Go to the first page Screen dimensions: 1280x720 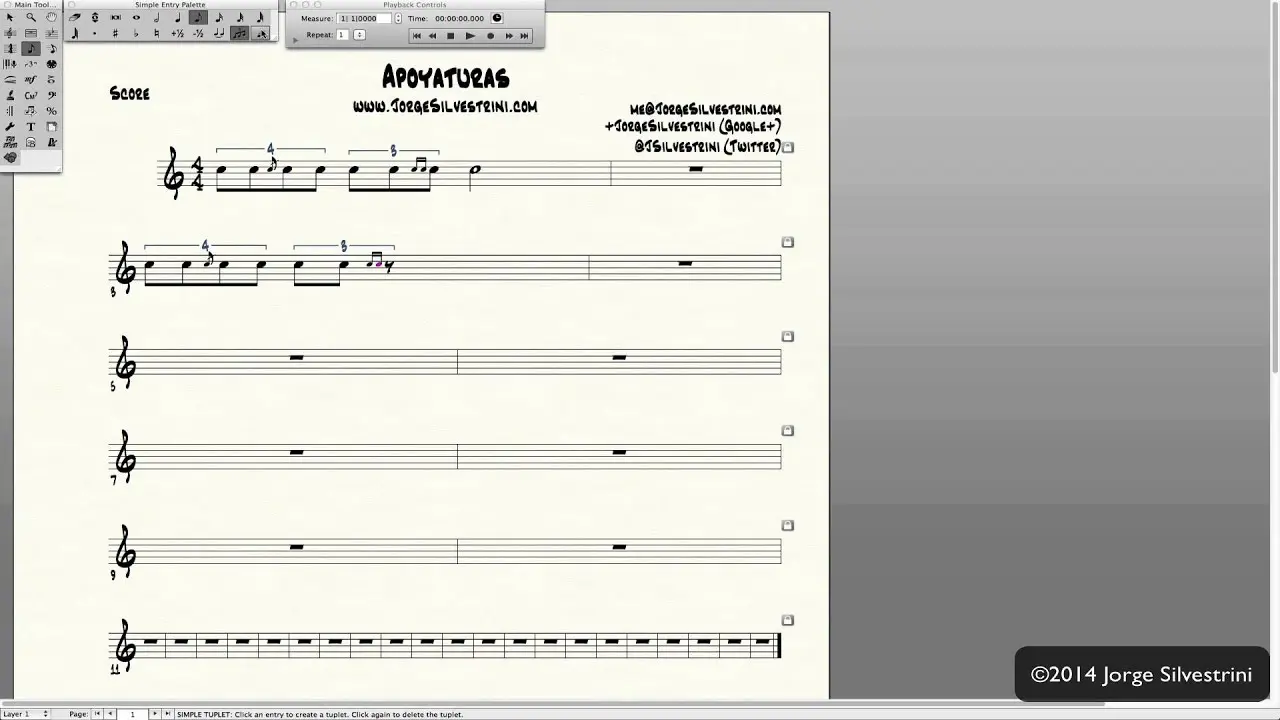click(97, 714)
